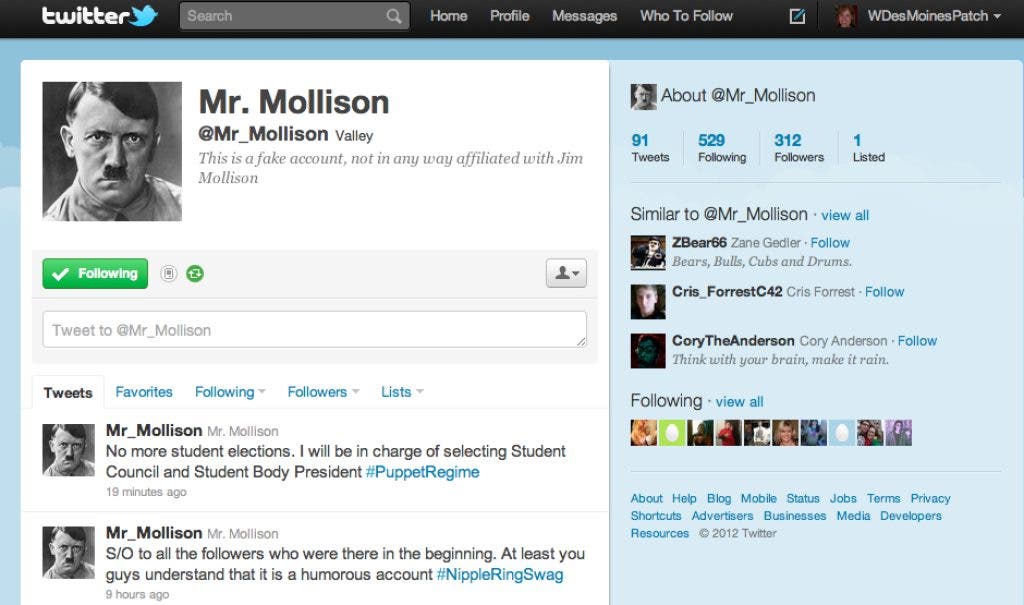Click the mobile notifications phone icon
The height and width of the screenshot is (605, 1024).
[x=168, y=273]
